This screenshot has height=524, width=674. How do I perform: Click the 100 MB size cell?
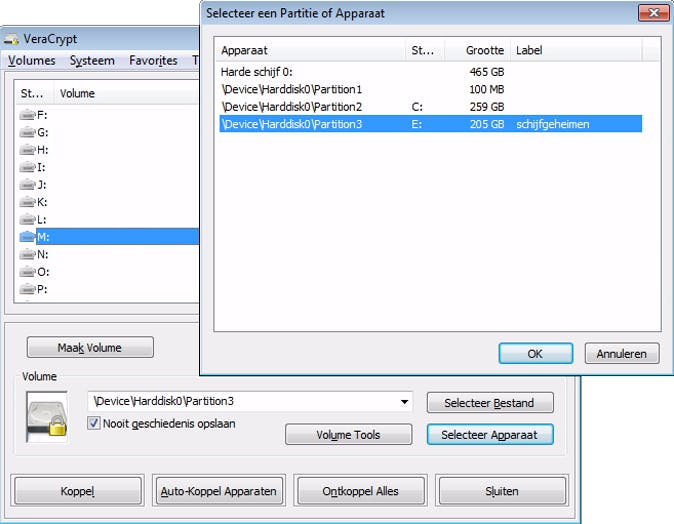[487, 89]
